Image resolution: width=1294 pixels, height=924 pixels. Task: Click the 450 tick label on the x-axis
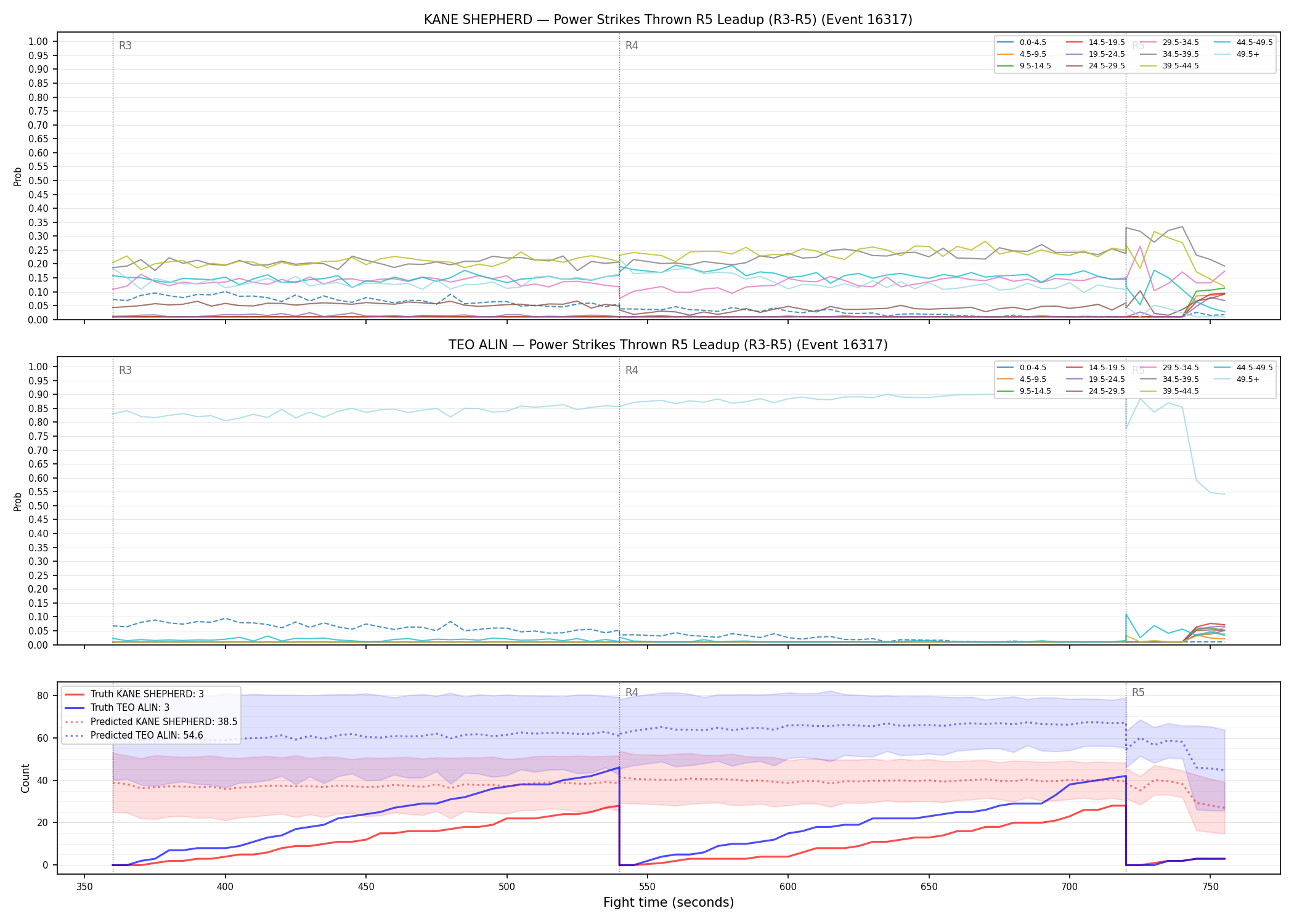366,886
